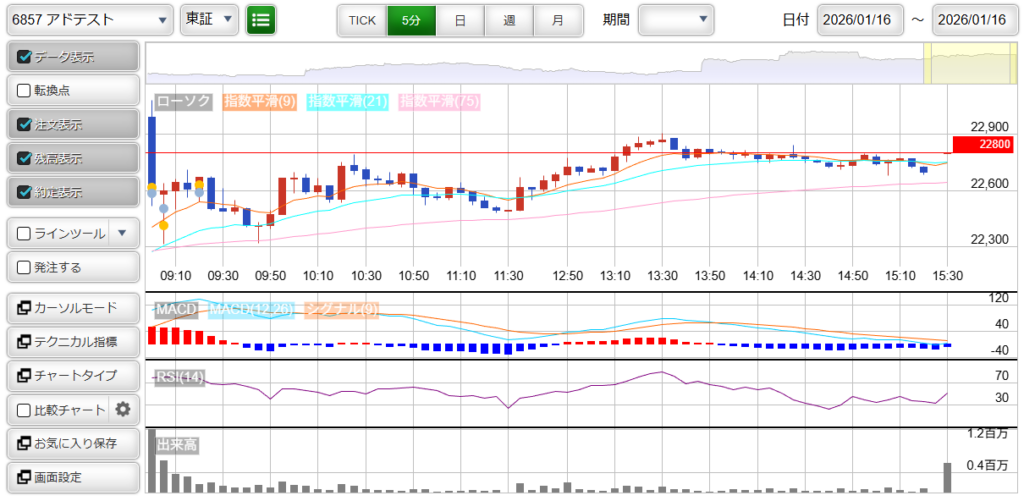Uncheck the データ表示 checkbox
This screenshot has height=501, width=1024.
(x=25, y=57)
